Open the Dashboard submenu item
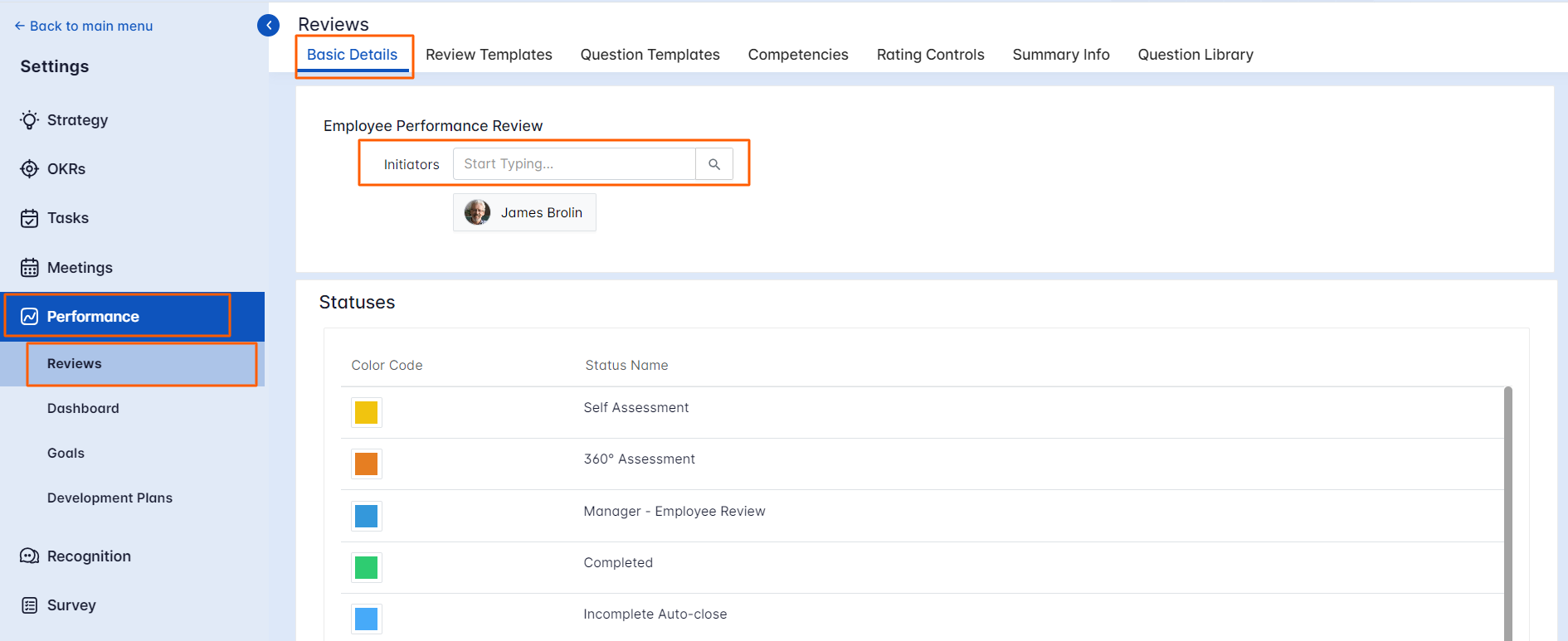This screenshot has height=641, width=1568. (x=83, y=409)
